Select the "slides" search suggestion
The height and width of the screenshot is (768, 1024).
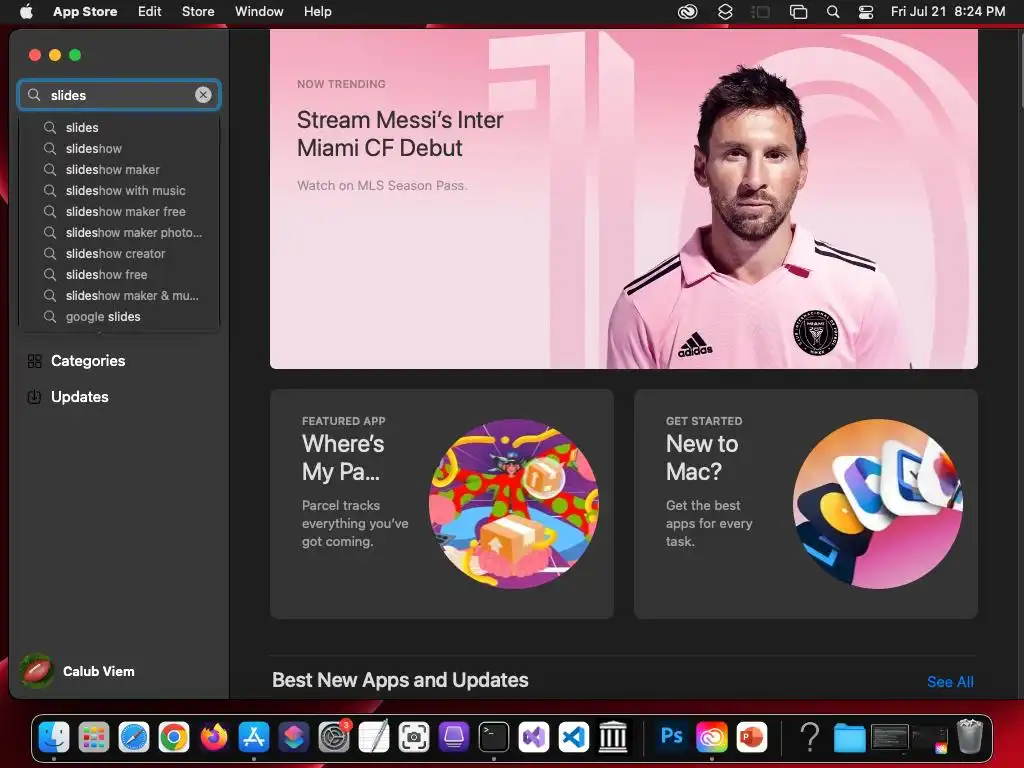coord(119,127)
